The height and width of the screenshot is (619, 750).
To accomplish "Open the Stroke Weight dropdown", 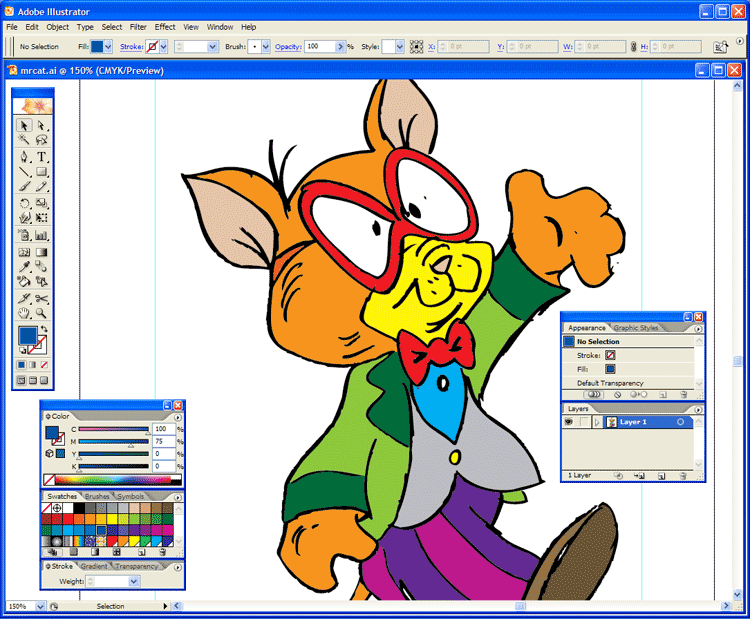I will (134, 581).
